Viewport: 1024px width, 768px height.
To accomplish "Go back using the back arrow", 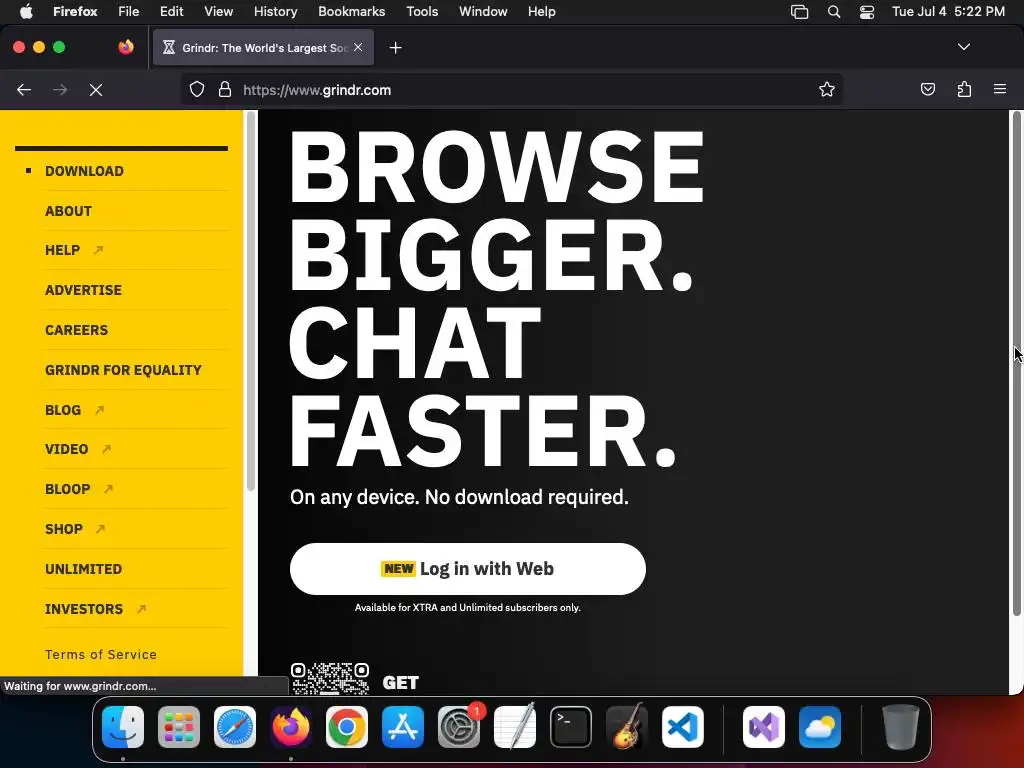I will (x=24, y=89).
